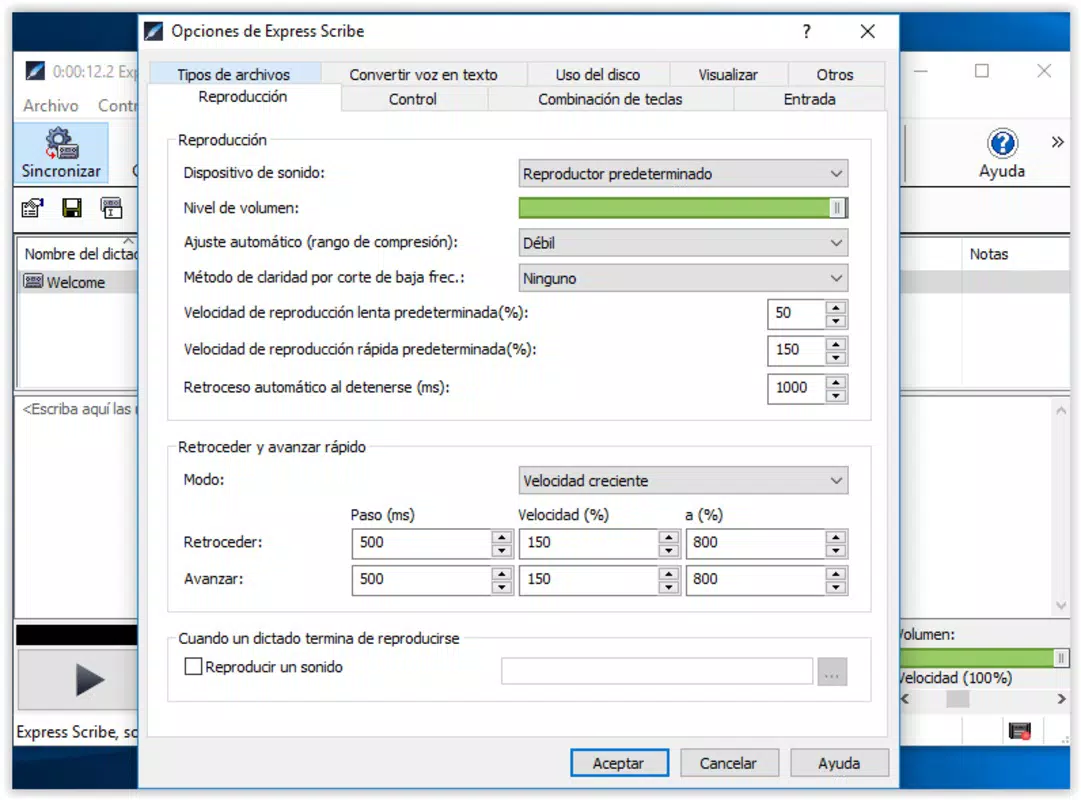Increase Retroceso automático ms value
This screenshot has height=800, width=1081.
click(x=836, y=381)
